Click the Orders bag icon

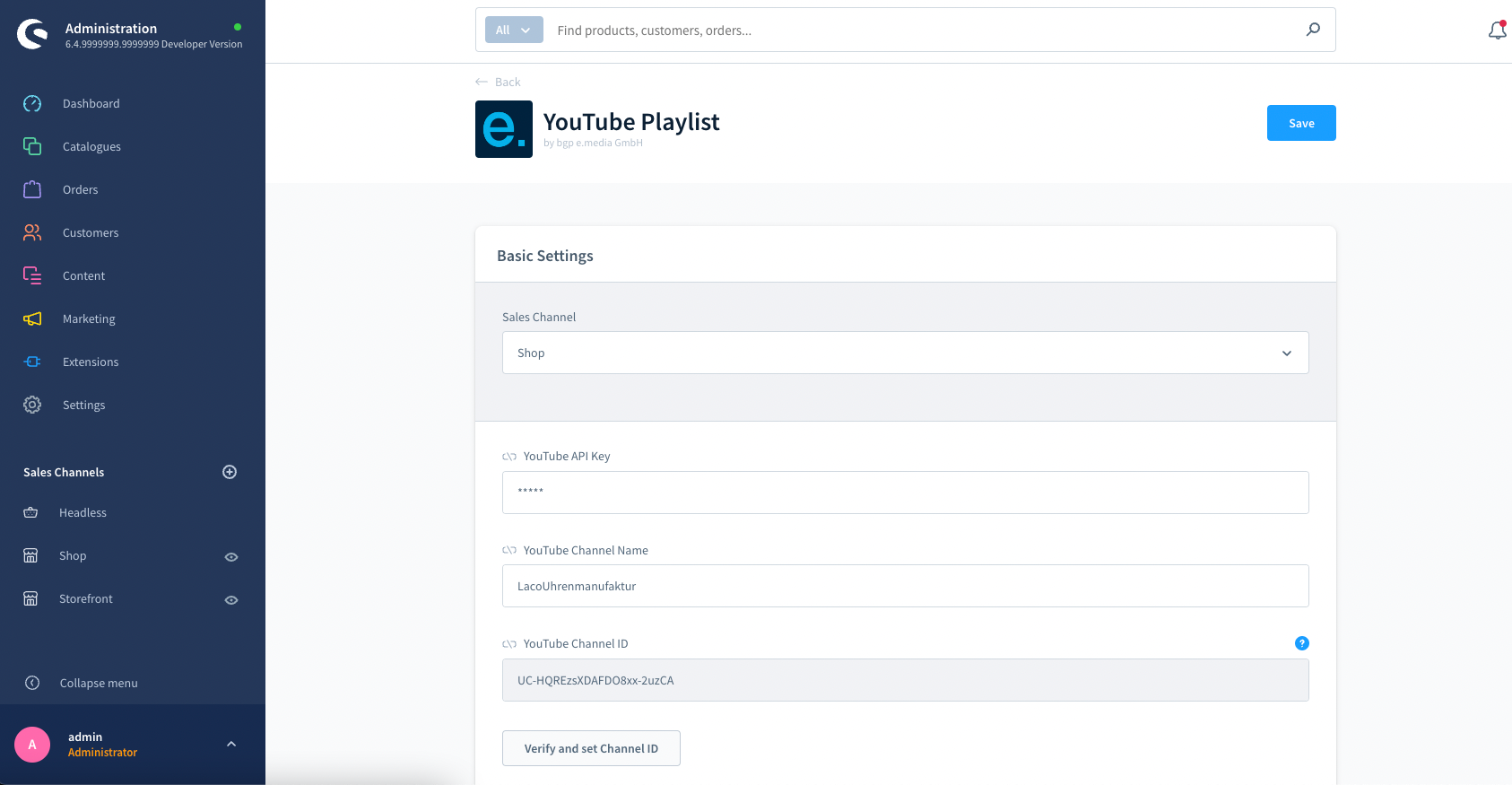point(32,189)
